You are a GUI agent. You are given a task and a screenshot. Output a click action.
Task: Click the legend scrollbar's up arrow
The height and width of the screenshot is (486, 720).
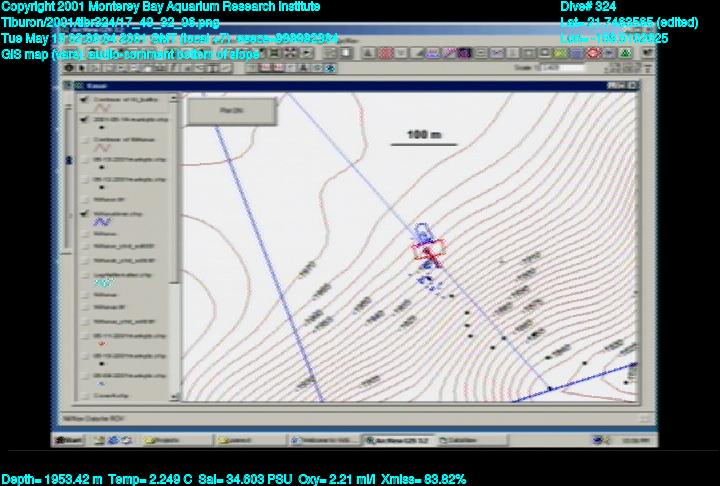(175, 98)
